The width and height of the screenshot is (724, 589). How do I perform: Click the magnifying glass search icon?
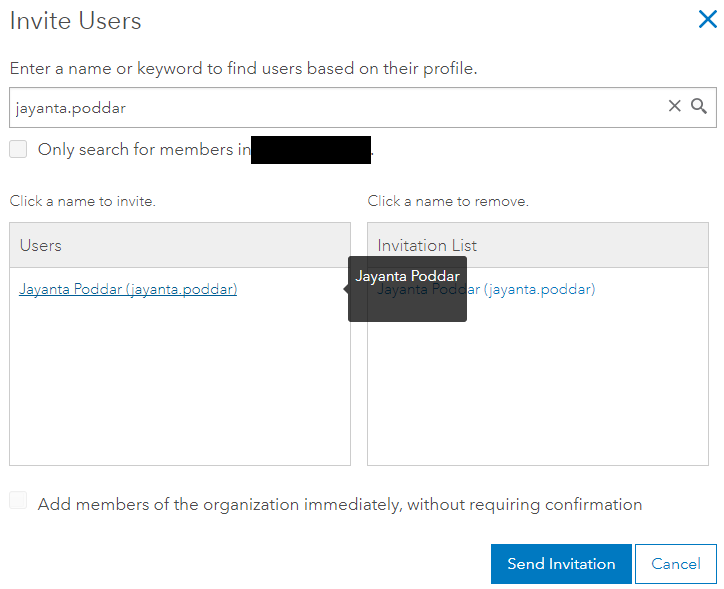699,106
